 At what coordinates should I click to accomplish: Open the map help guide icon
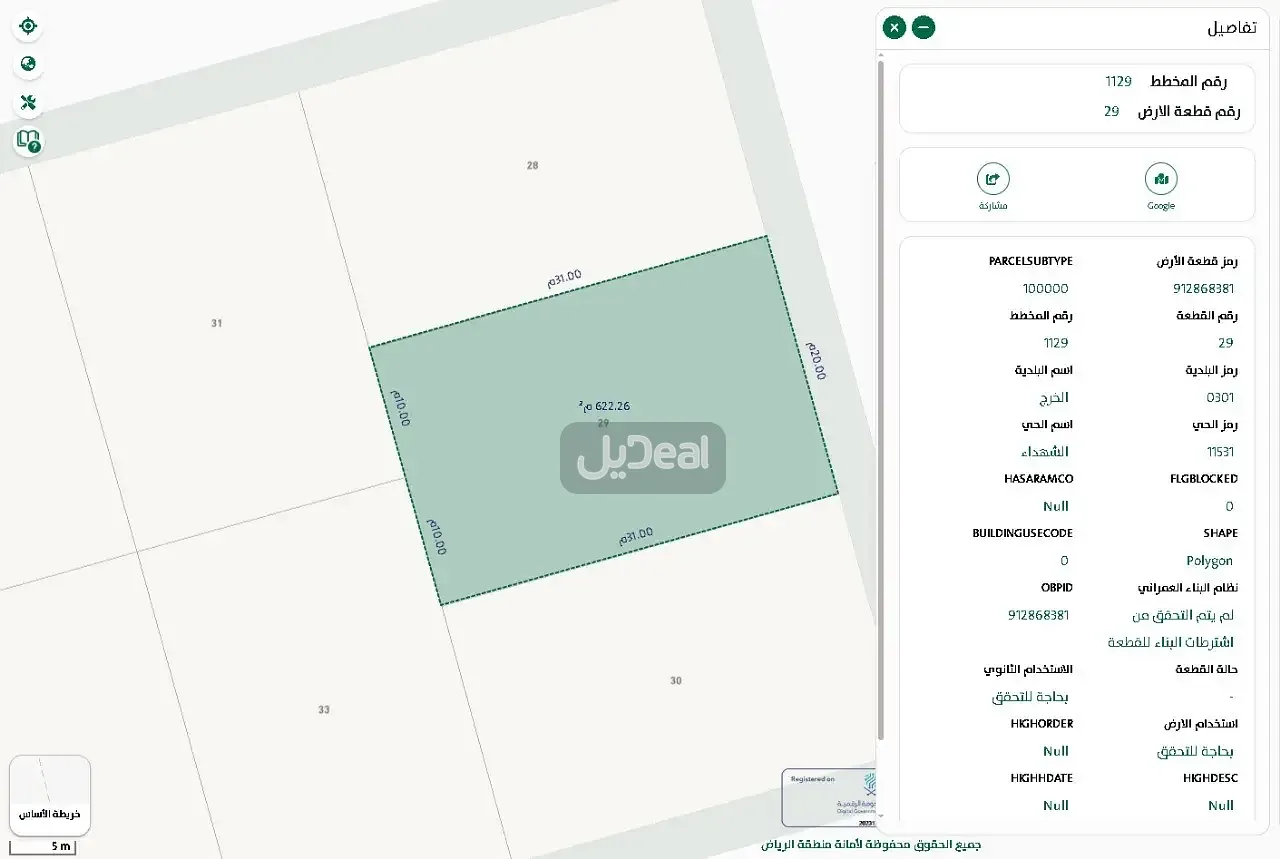28,141
